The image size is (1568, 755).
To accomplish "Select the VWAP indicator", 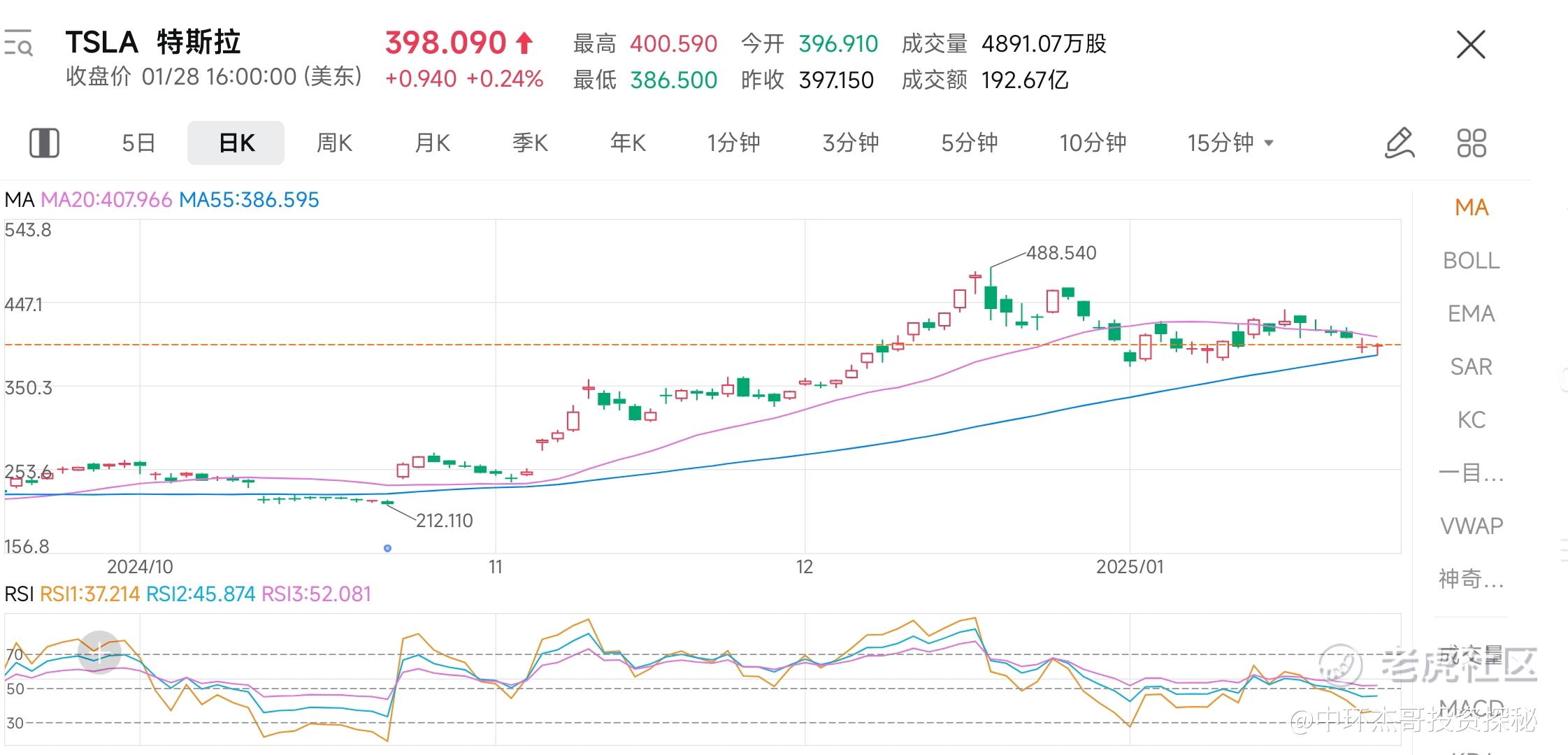I will (1472, 526).
